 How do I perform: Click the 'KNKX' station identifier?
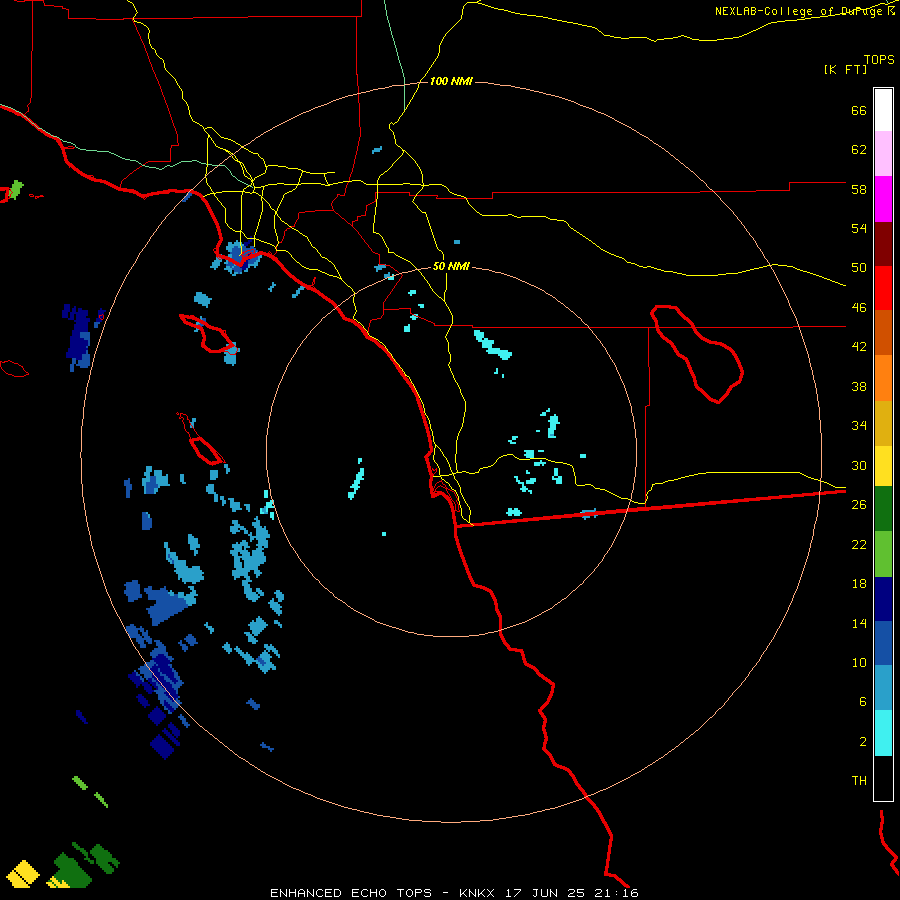[476, 893]
